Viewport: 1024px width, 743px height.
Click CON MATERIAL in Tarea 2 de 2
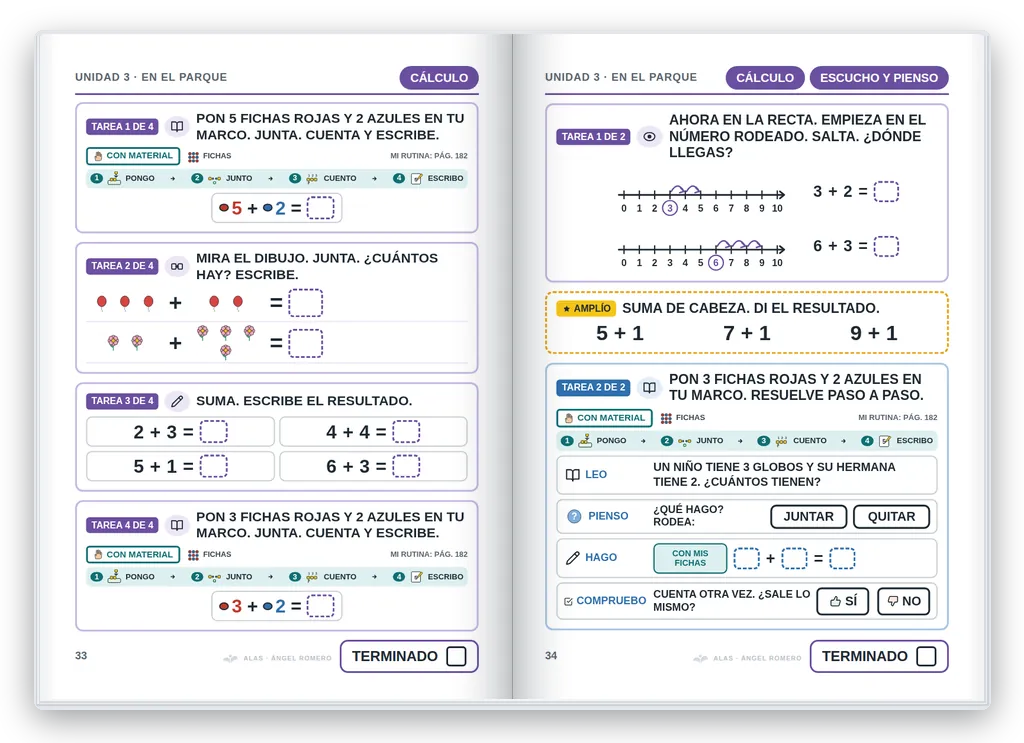click(605, 418)
